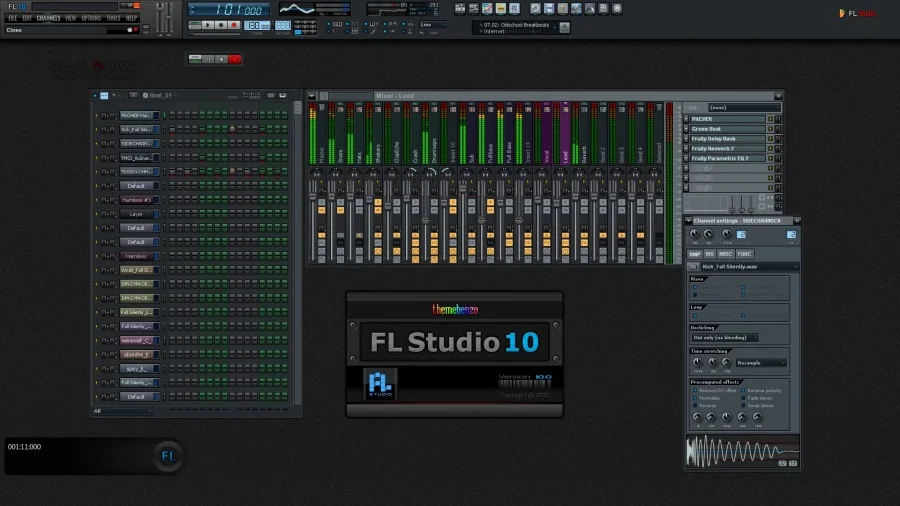The width and height of the screenshot is (900, 506).
Task: Open the piano roll toolbar icon
Action: [x=487, y=9]
